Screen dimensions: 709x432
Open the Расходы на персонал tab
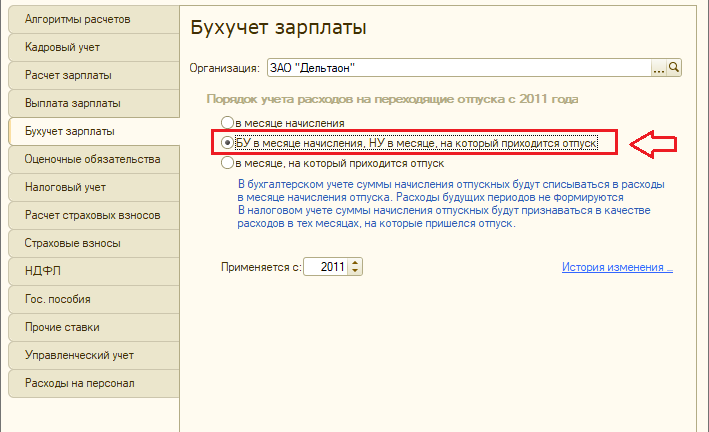pos(94,384)
